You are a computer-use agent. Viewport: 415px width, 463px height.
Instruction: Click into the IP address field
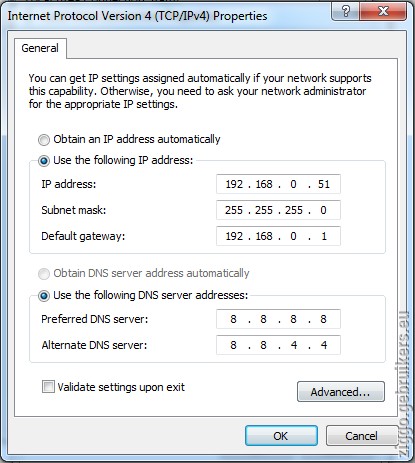coord(278,184)
